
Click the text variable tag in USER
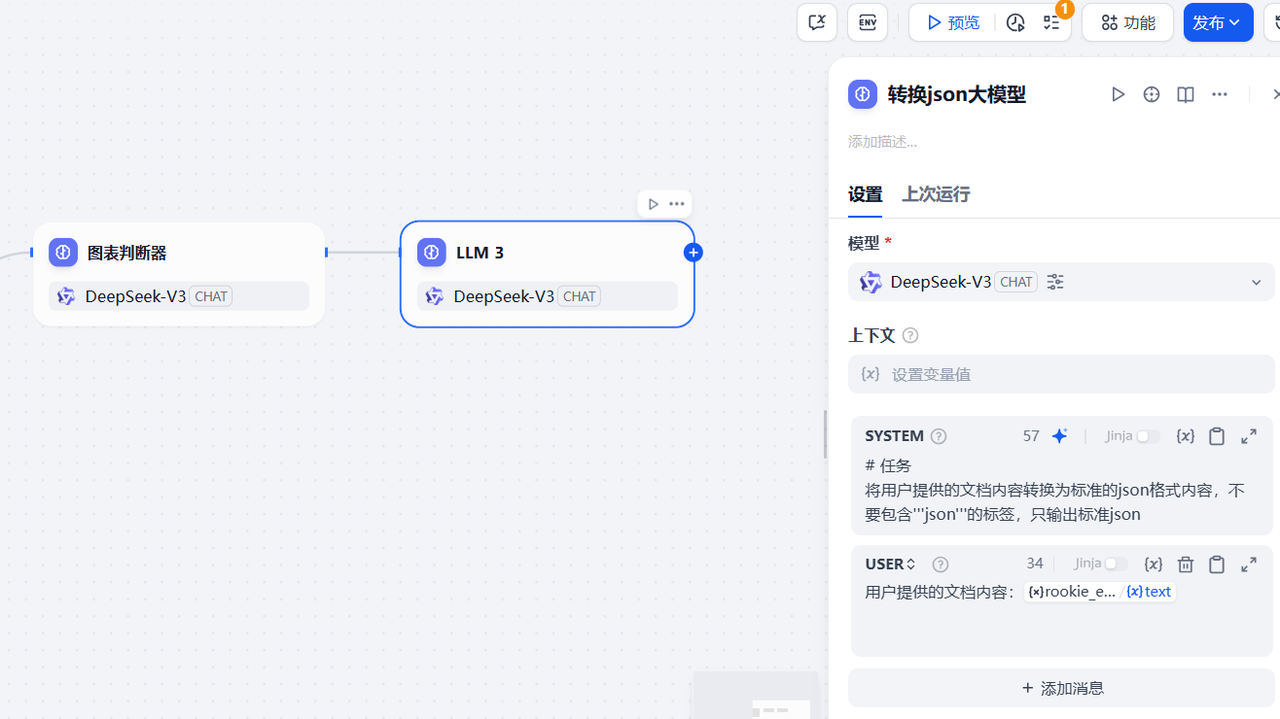[x=1150, y=592]
